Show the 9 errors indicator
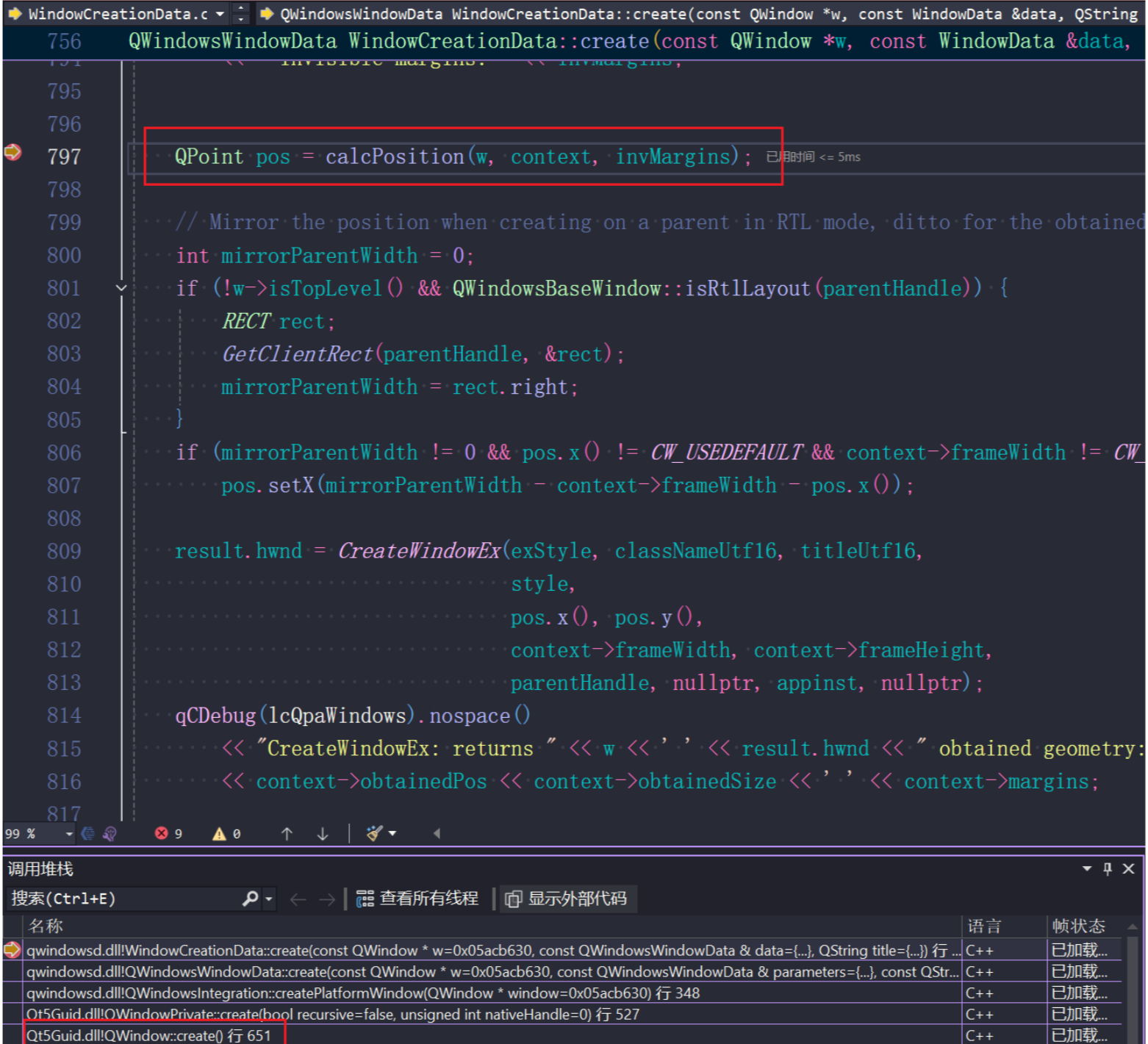 (x=168, y=833)
